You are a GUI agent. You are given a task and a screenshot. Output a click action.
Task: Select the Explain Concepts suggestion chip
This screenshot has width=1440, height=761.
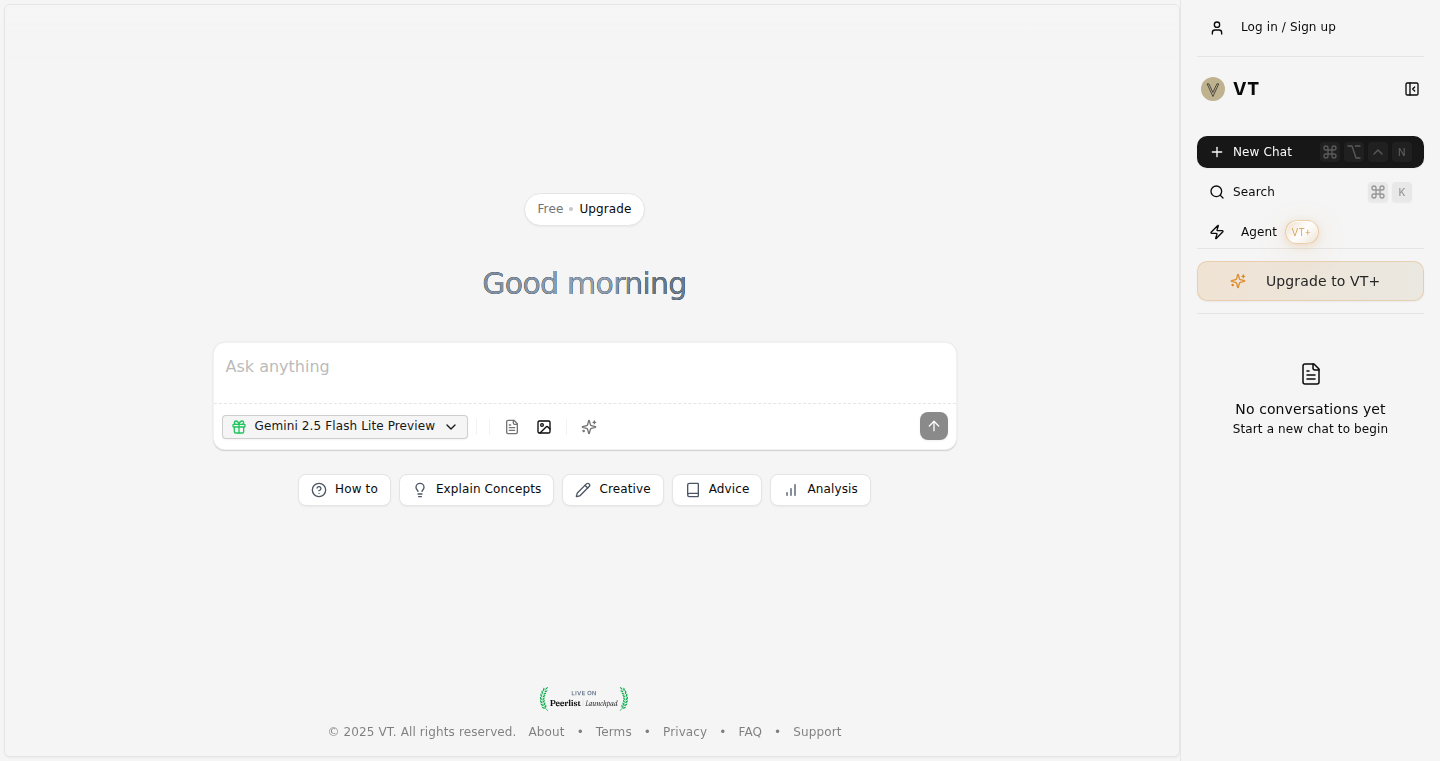click(x=476, y=490)
